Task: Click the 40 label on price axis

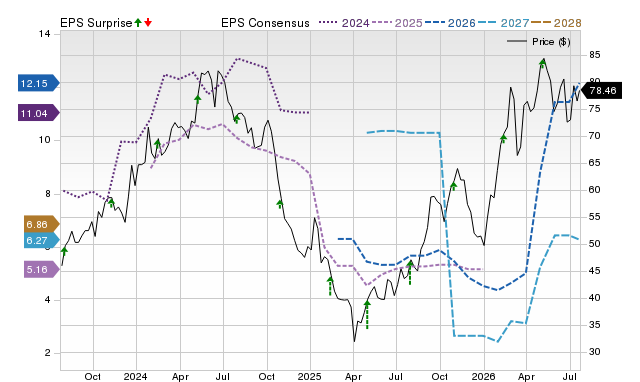Action: (x=594, y=298)
